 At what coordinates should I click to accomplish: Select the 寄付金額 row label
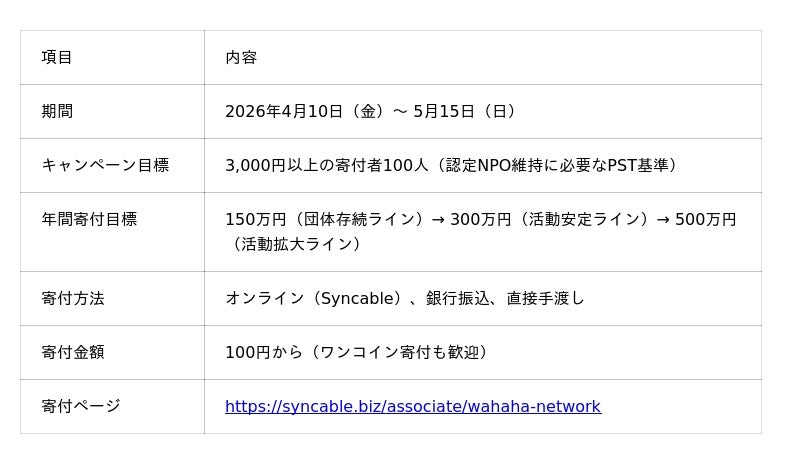coord(73,352)
